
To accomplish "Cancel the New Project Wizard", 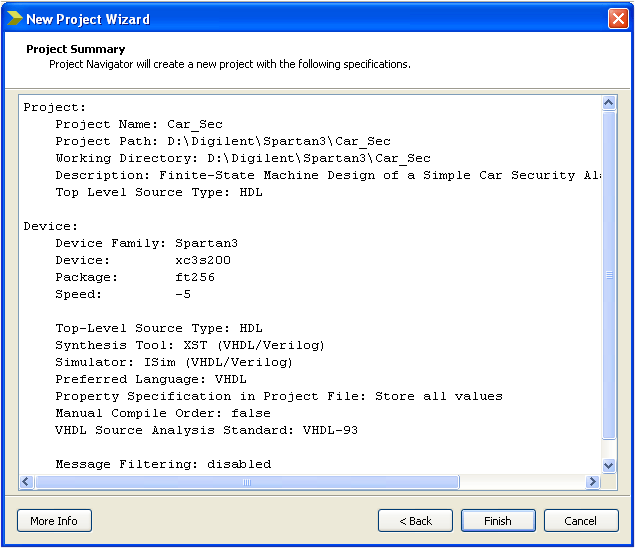I will pyautogui.click(x=580, y=521).
